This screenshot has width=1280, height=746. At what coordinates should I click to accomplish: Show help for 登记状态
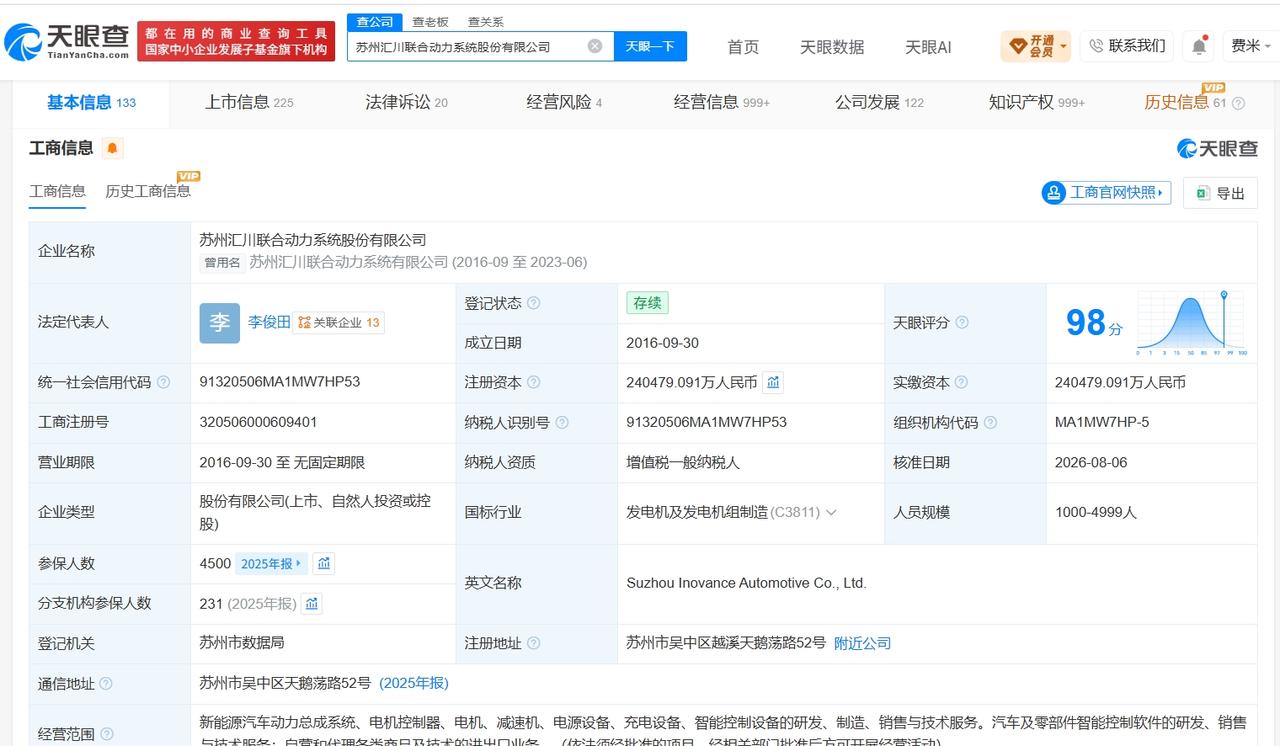[534, 303]
